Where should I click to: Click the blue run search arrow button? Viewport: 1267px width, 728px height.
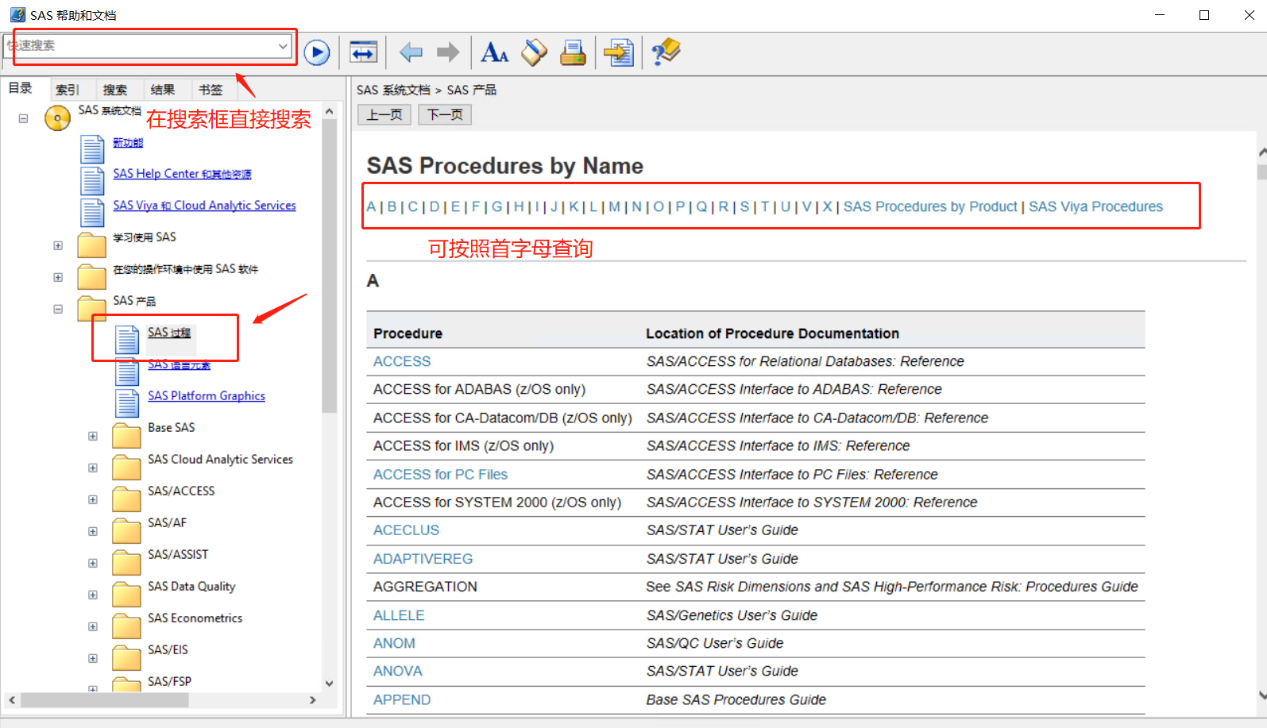pyautogui.click(x=317, y=52)
